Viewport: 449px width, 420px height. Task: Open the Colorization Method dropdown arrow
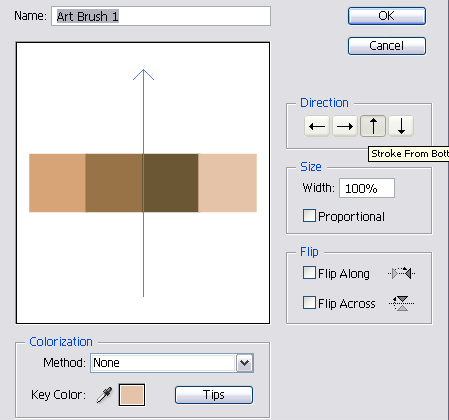point(245,363)
